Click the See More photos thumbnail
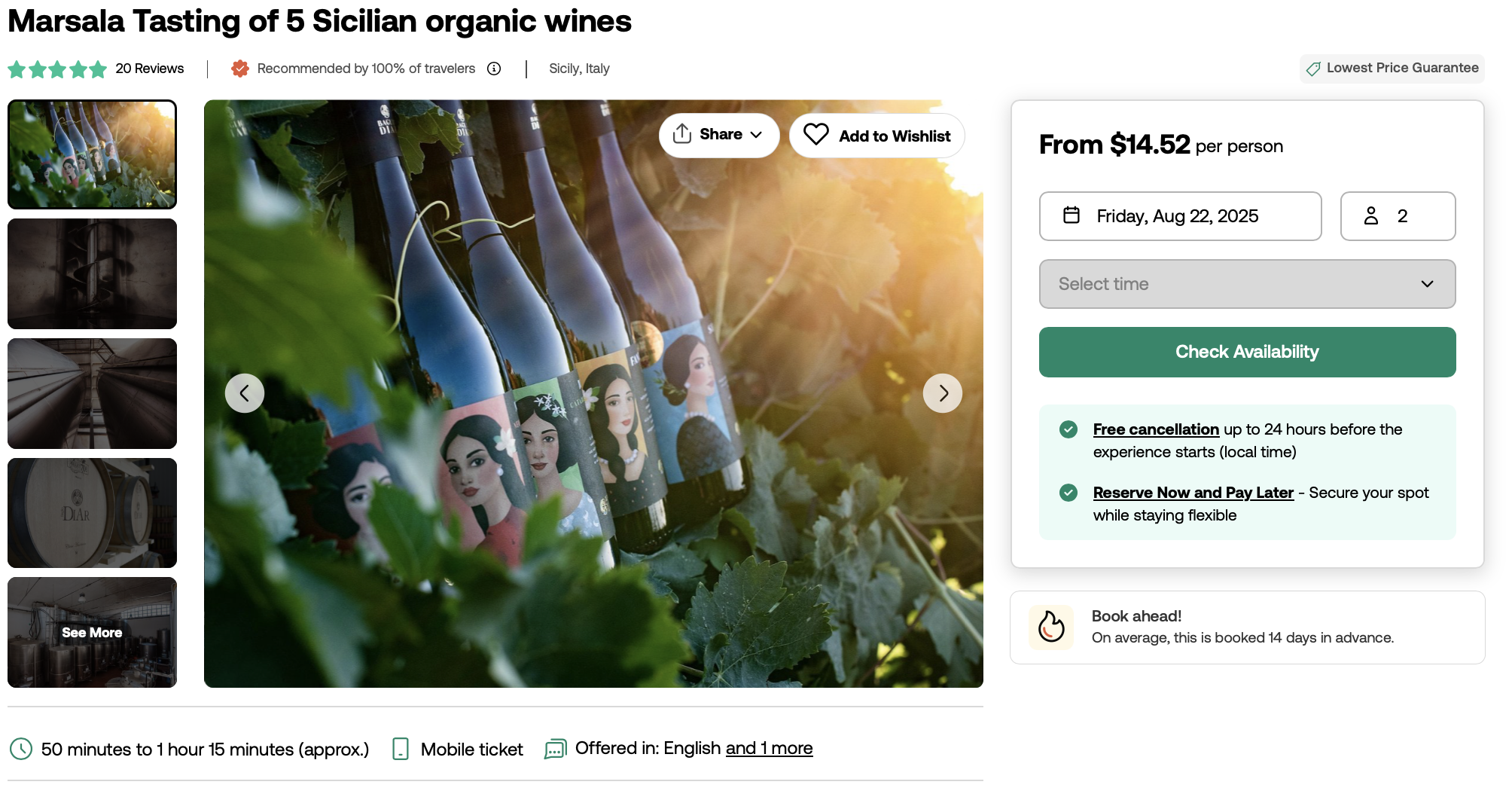1512x800 pixels. [92, 633]
